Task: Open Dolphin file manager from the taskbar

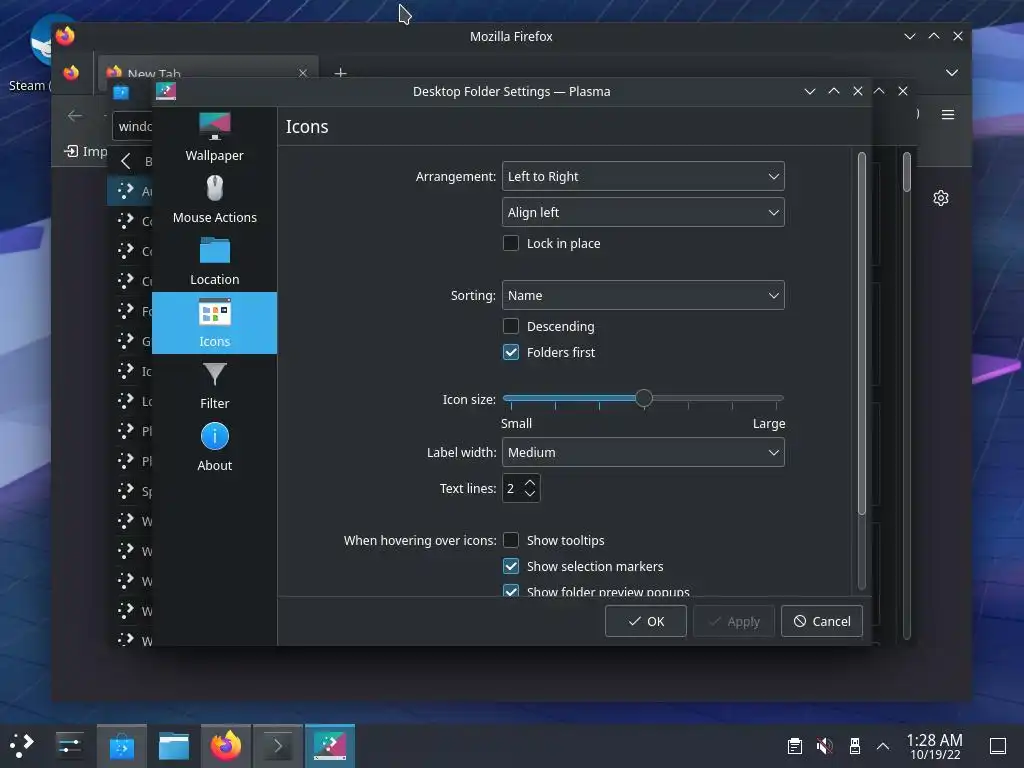Action: click(174, 745)
